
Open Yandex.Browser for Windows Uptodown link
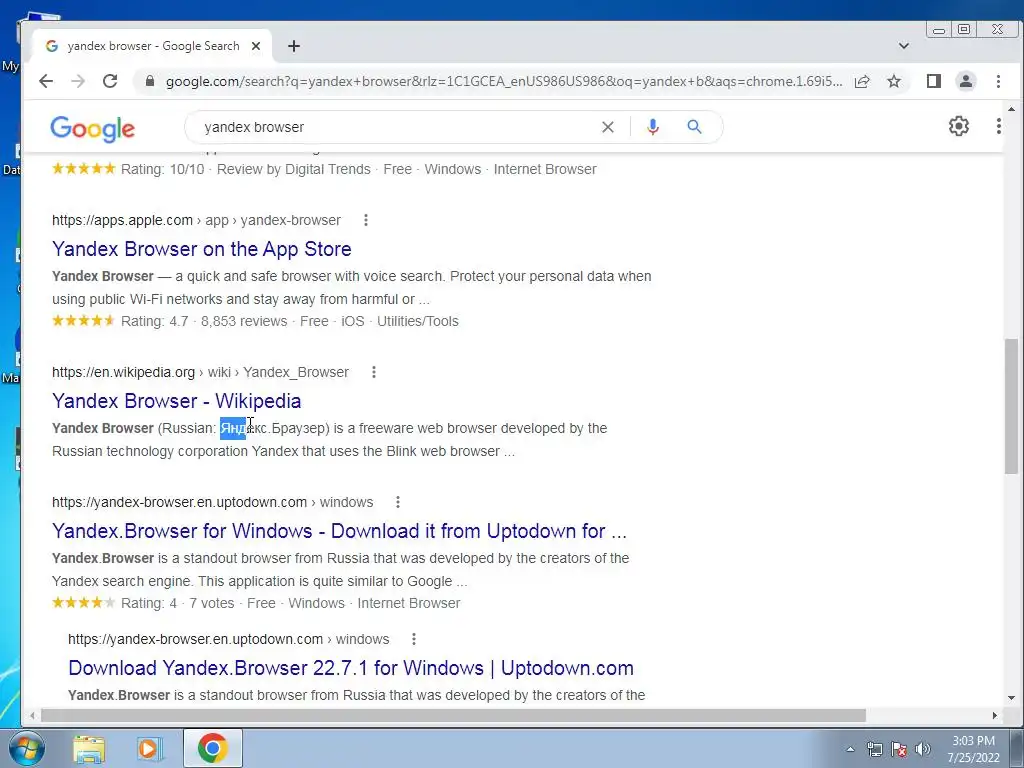click(x=339, y=531)
